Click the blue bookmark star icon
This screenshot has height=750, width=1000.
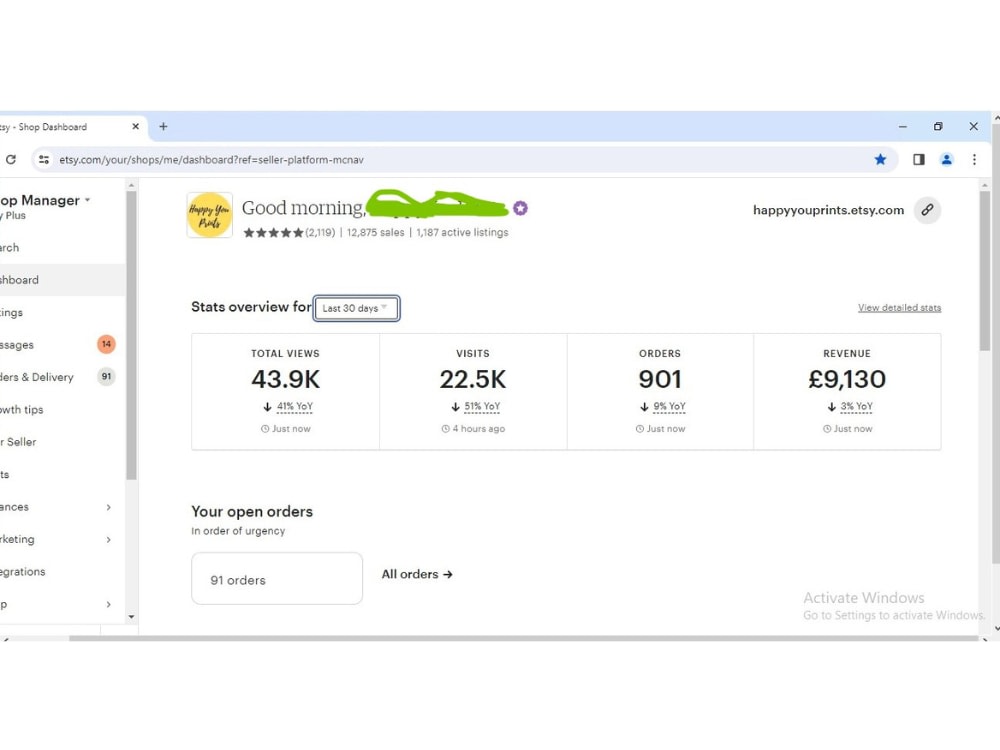point(880,159)
